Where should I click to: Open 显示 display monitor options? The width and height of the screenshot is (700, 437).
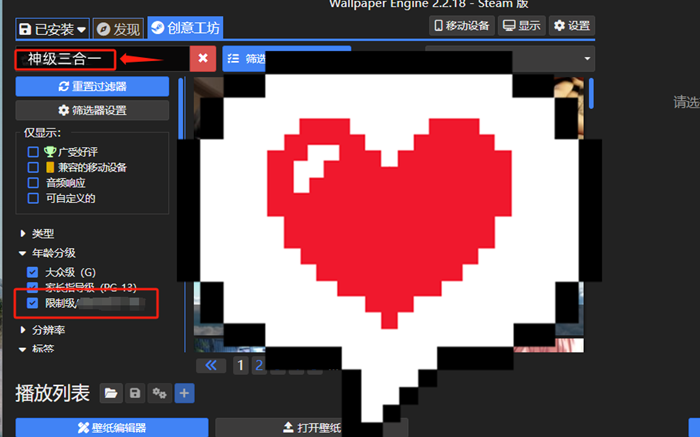coord(522,25)
